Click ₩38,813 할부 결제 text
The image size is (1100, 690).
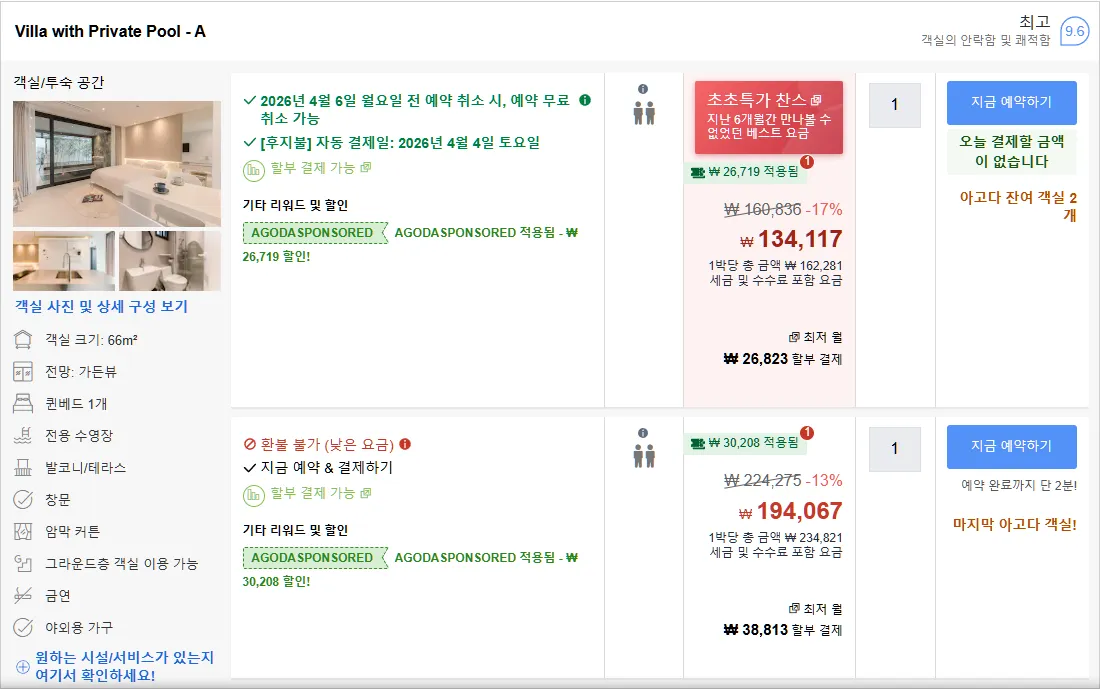click(x=783, y=630)
